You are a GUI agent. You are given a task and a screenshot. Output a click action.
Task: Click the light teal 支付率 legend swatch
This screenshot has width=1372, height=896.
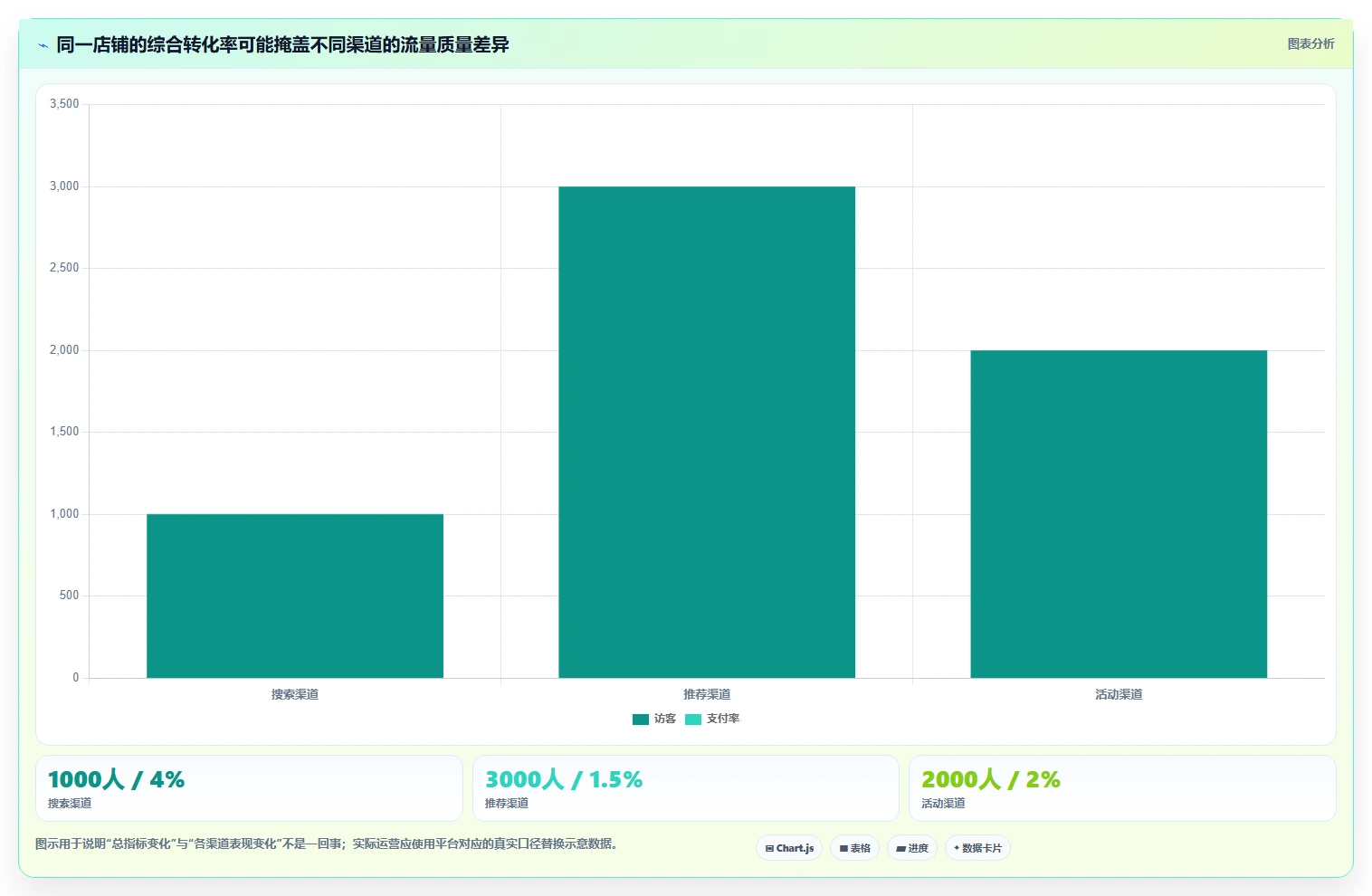pyautogui.click(x=693, y=720)
